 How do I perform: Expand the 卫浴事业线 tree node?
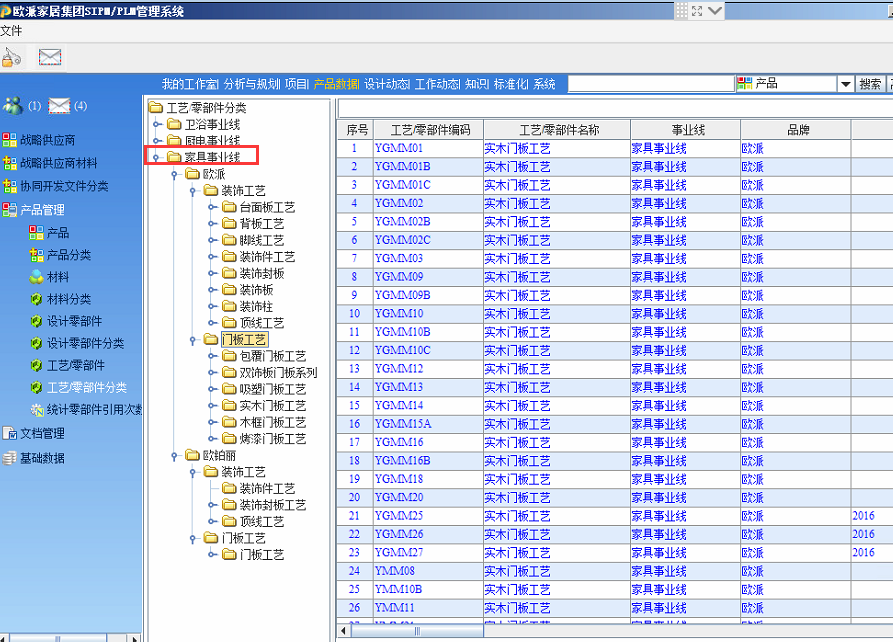pos(157,124)
